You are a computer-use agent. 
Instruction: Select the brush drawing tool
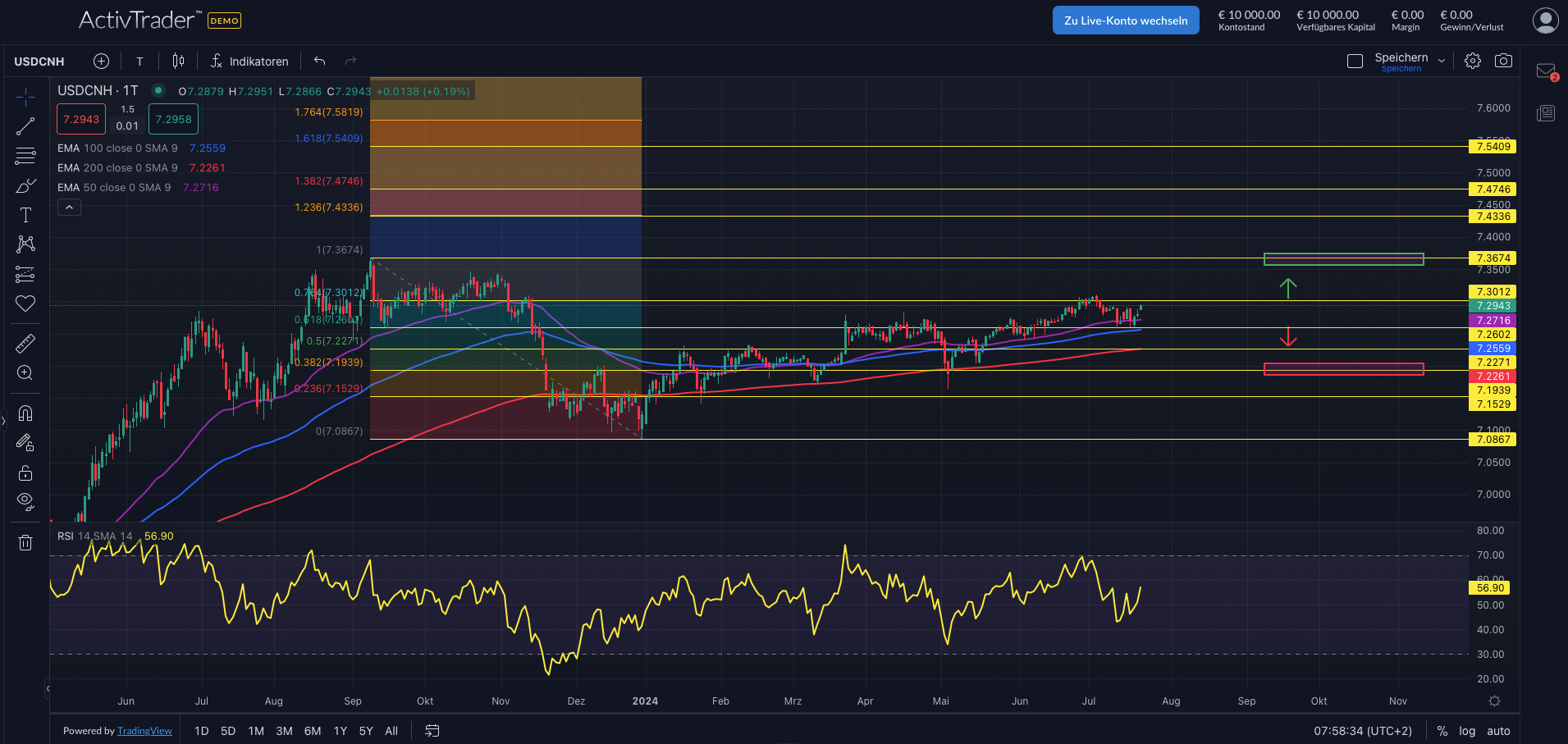click(x=25, y=186)
